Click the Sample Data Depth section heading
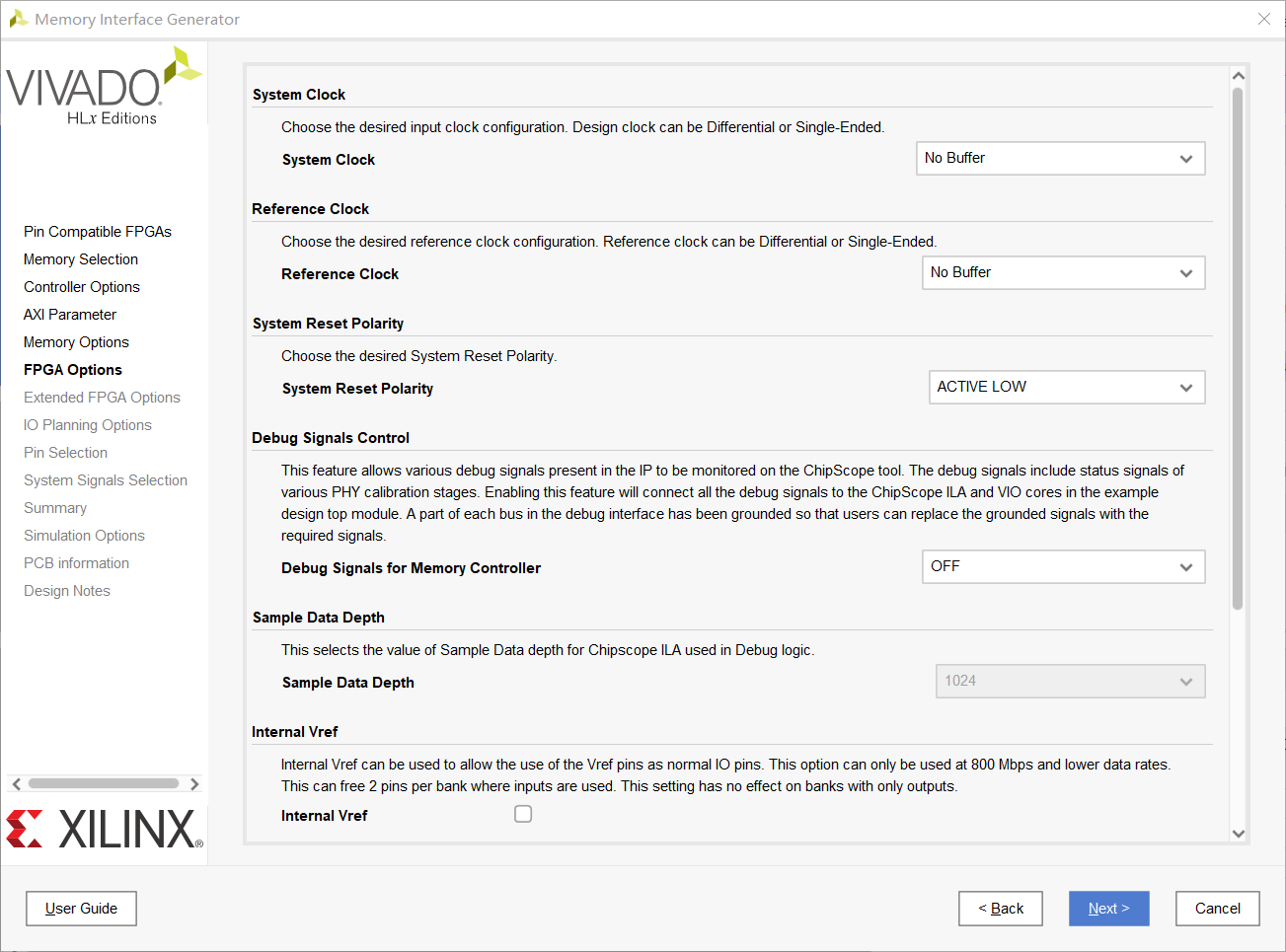The image size is (1286, 952). click(319, 618)
